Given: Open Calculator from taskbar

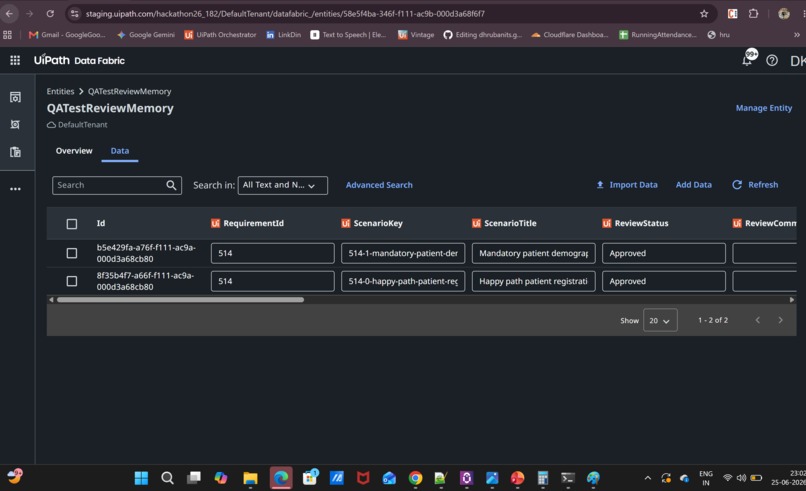Looking at the screenshot, I should pos(543,478).
